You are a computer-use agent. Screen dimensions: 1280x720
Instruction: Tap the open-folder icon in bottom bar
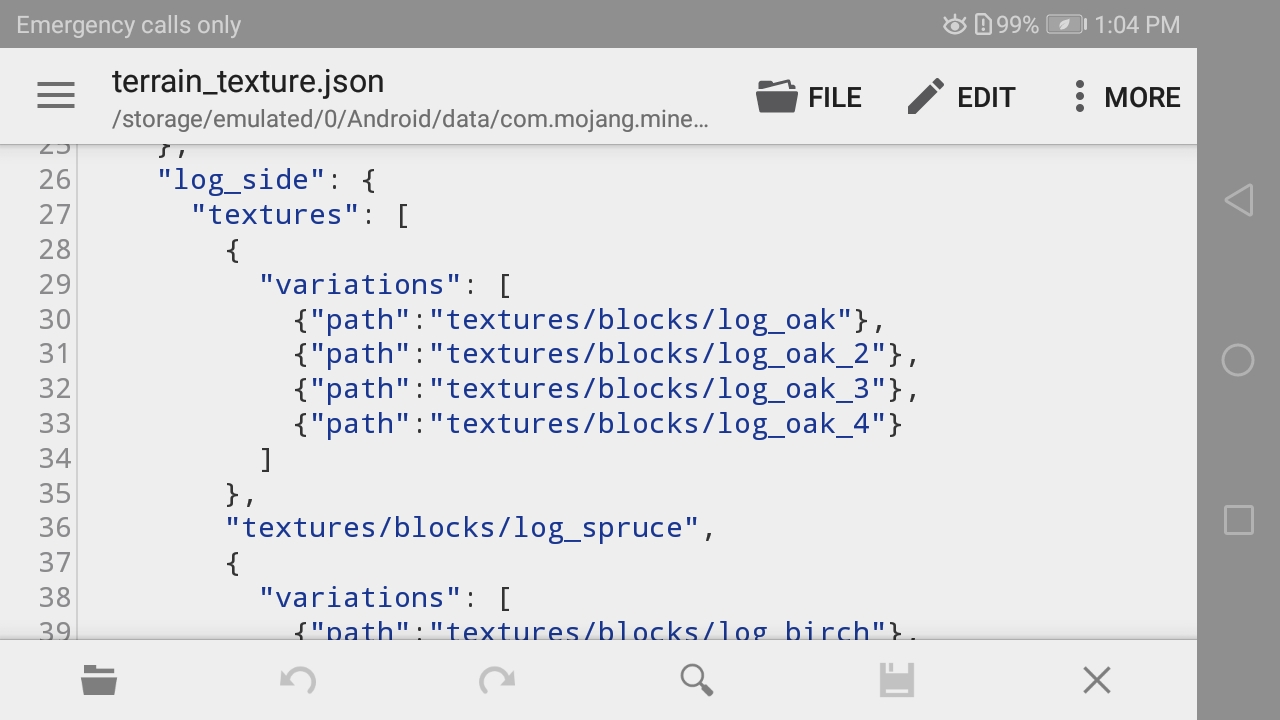point(99,681)
